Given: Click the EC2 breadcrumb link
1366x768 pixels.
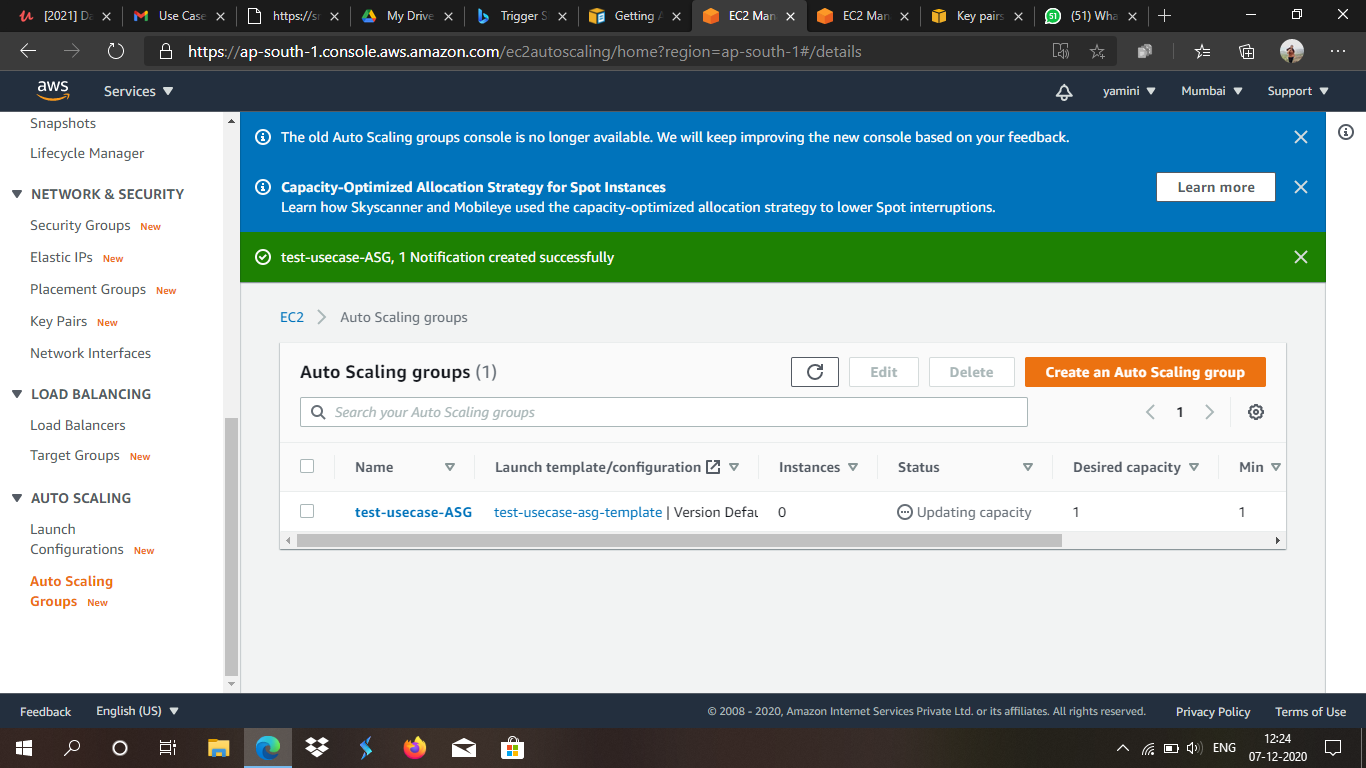Looking at the screenshot, I should coord(292,317).
